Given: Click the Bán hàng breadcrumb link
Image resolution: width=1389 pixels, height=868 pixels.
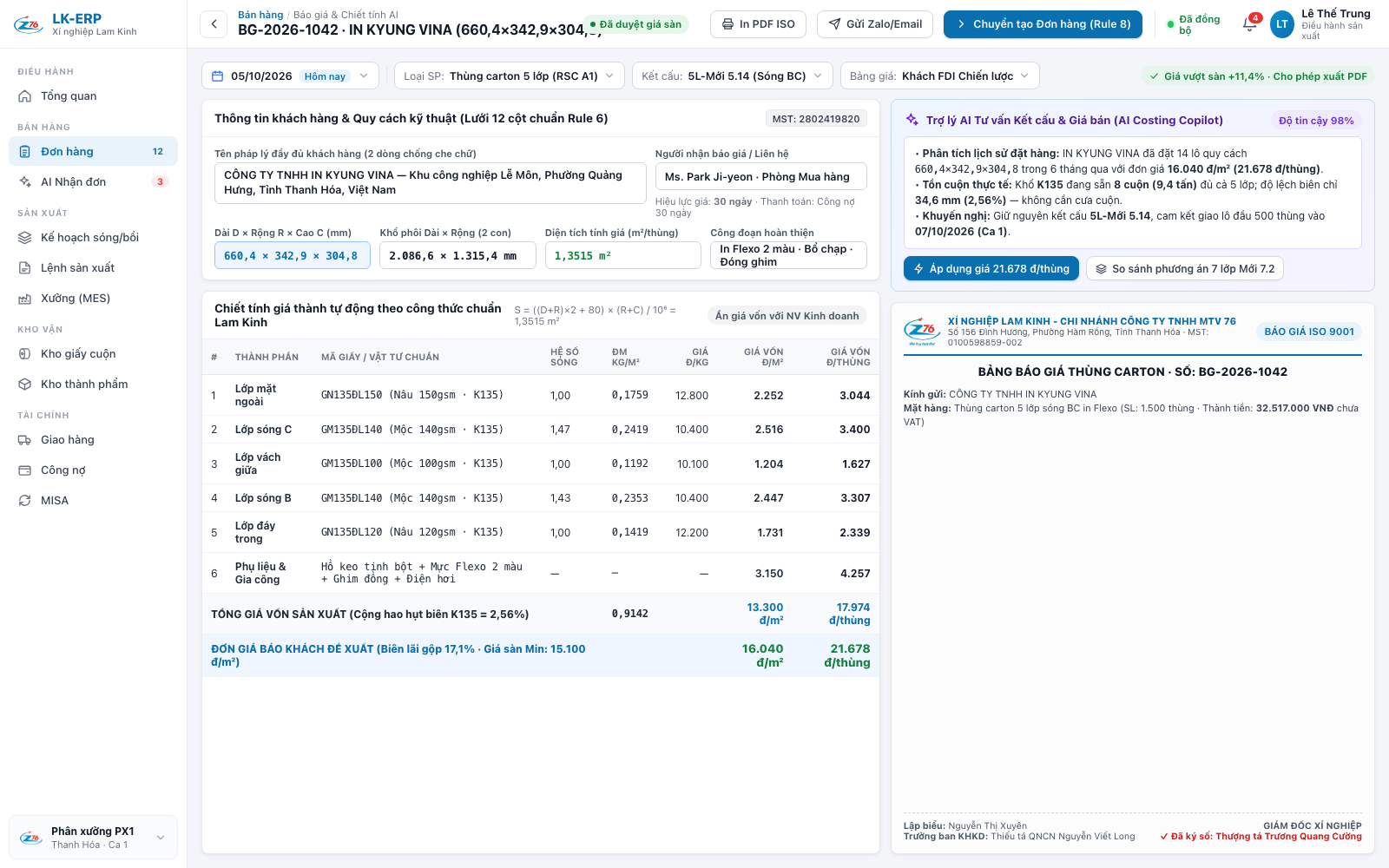Looking at the screenshot, I should tap(260, 15).
